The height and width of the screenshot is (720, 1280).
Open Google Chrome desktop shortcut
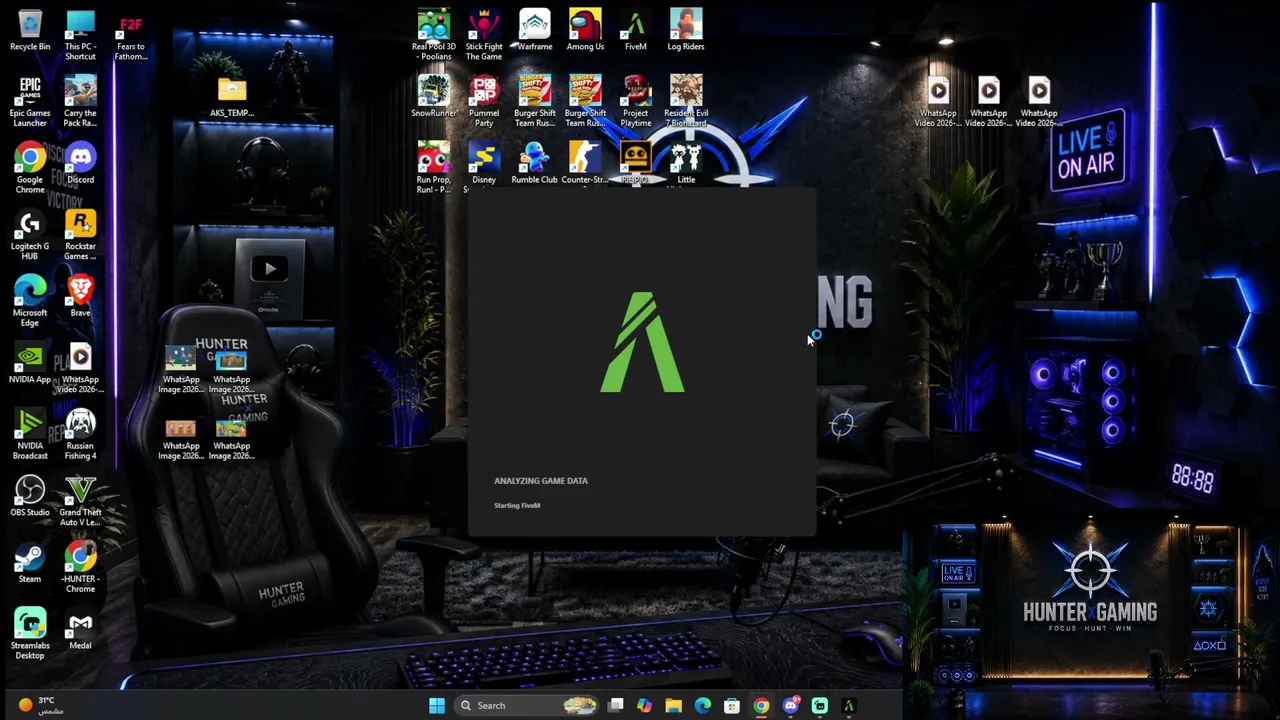click(30, 168)
